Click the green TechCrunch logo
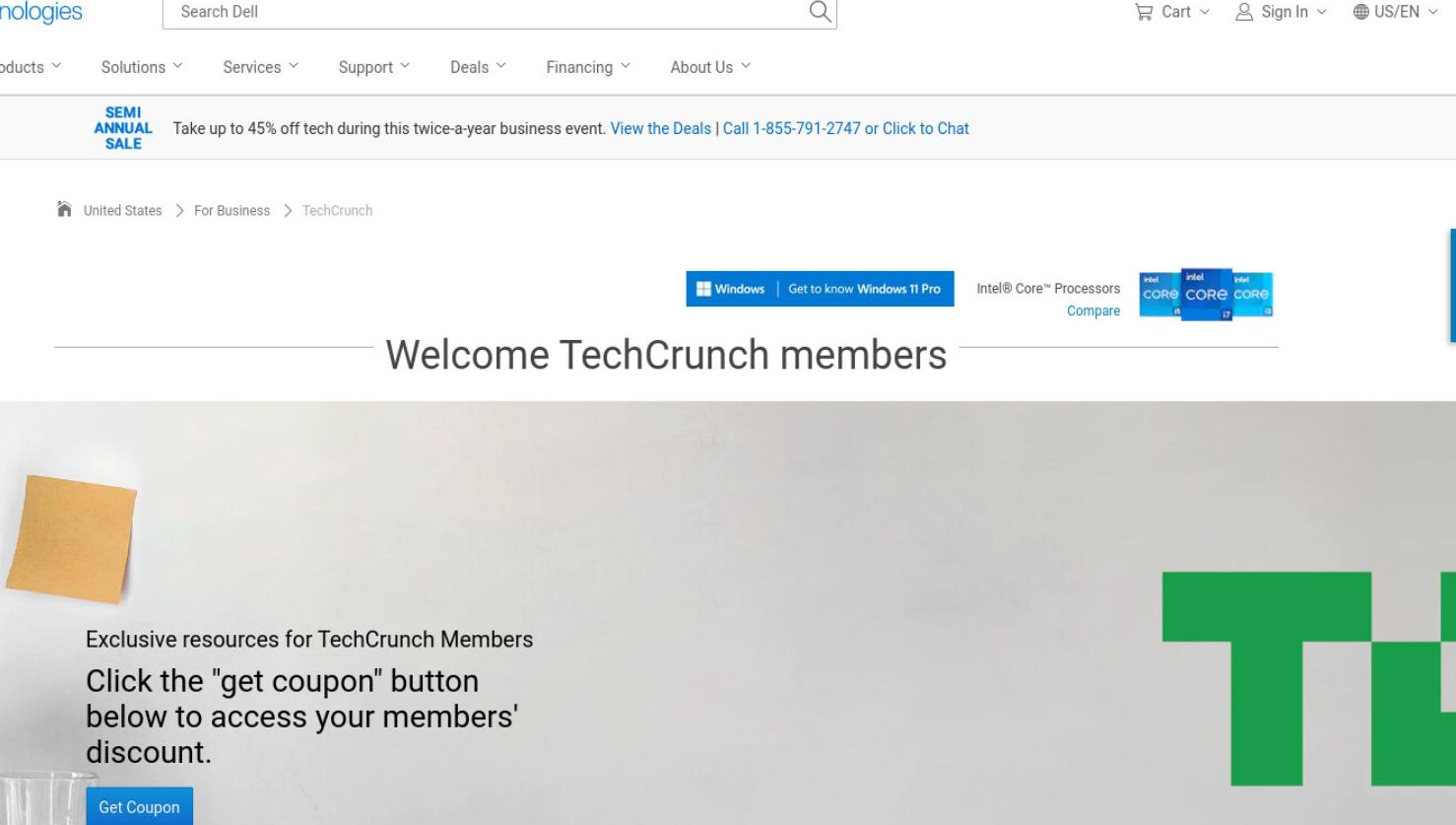 click(1308, 678)
